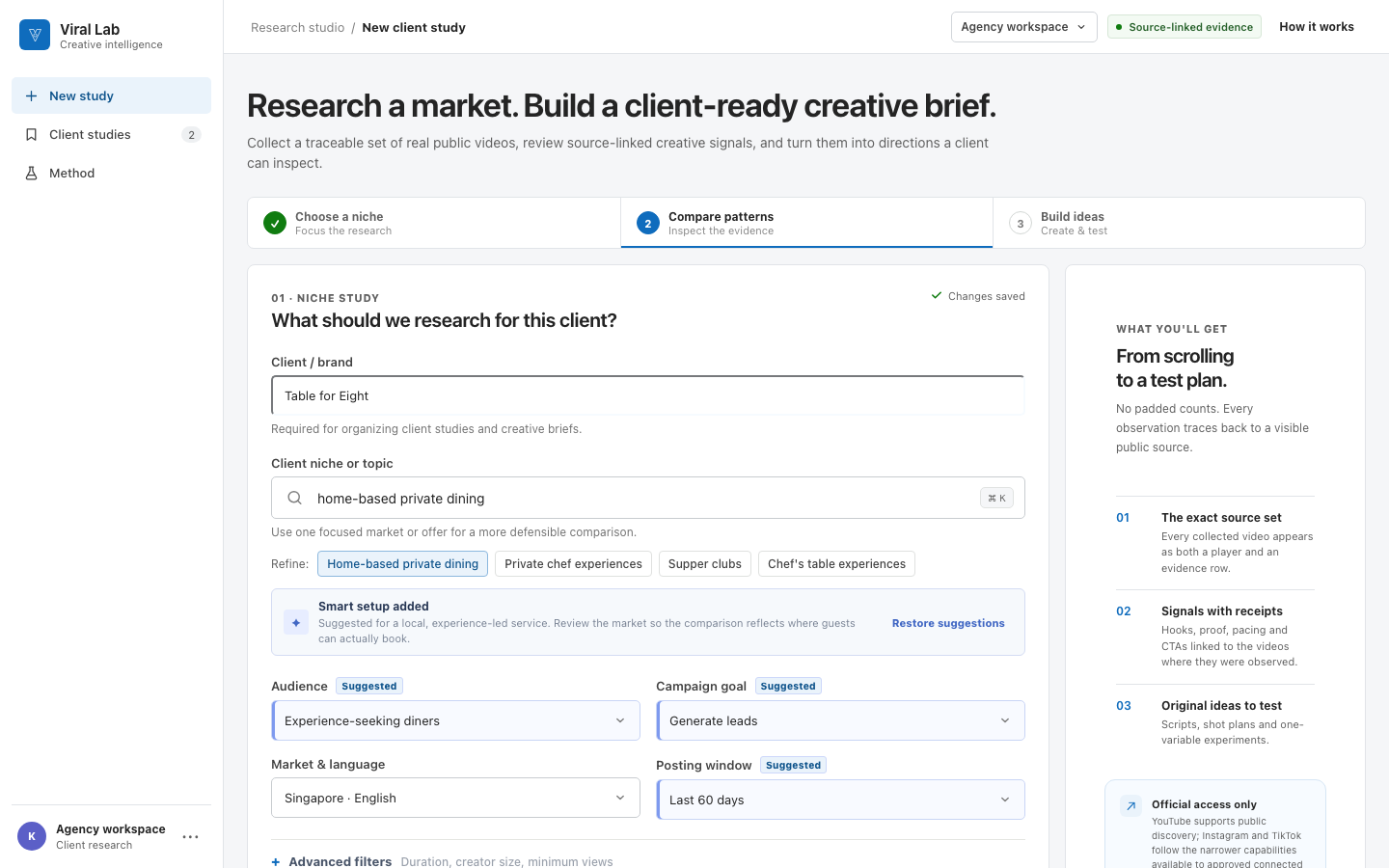Switch to the Build ideas step tab
Image resolution: width=1389 pixels, height=868 pixels.
pyautogui.click(x=1179, y=223)
